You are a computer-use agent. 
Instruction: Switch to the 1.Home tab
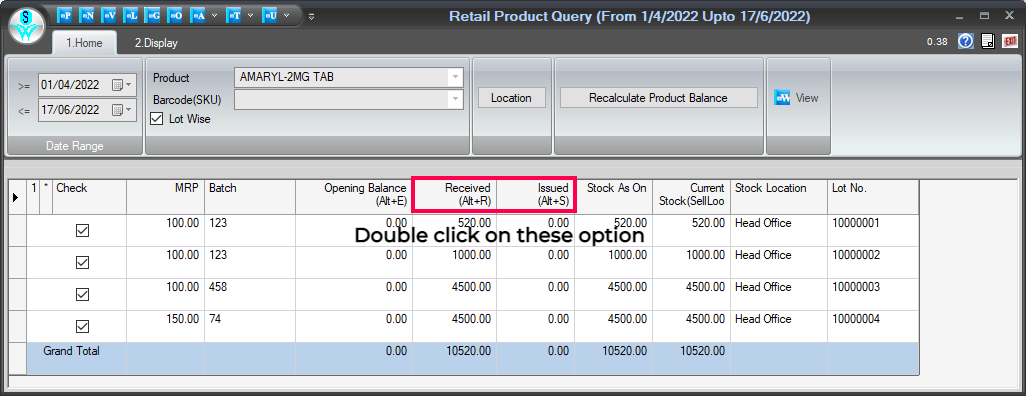pyautogui.click(x=83, y=43)
